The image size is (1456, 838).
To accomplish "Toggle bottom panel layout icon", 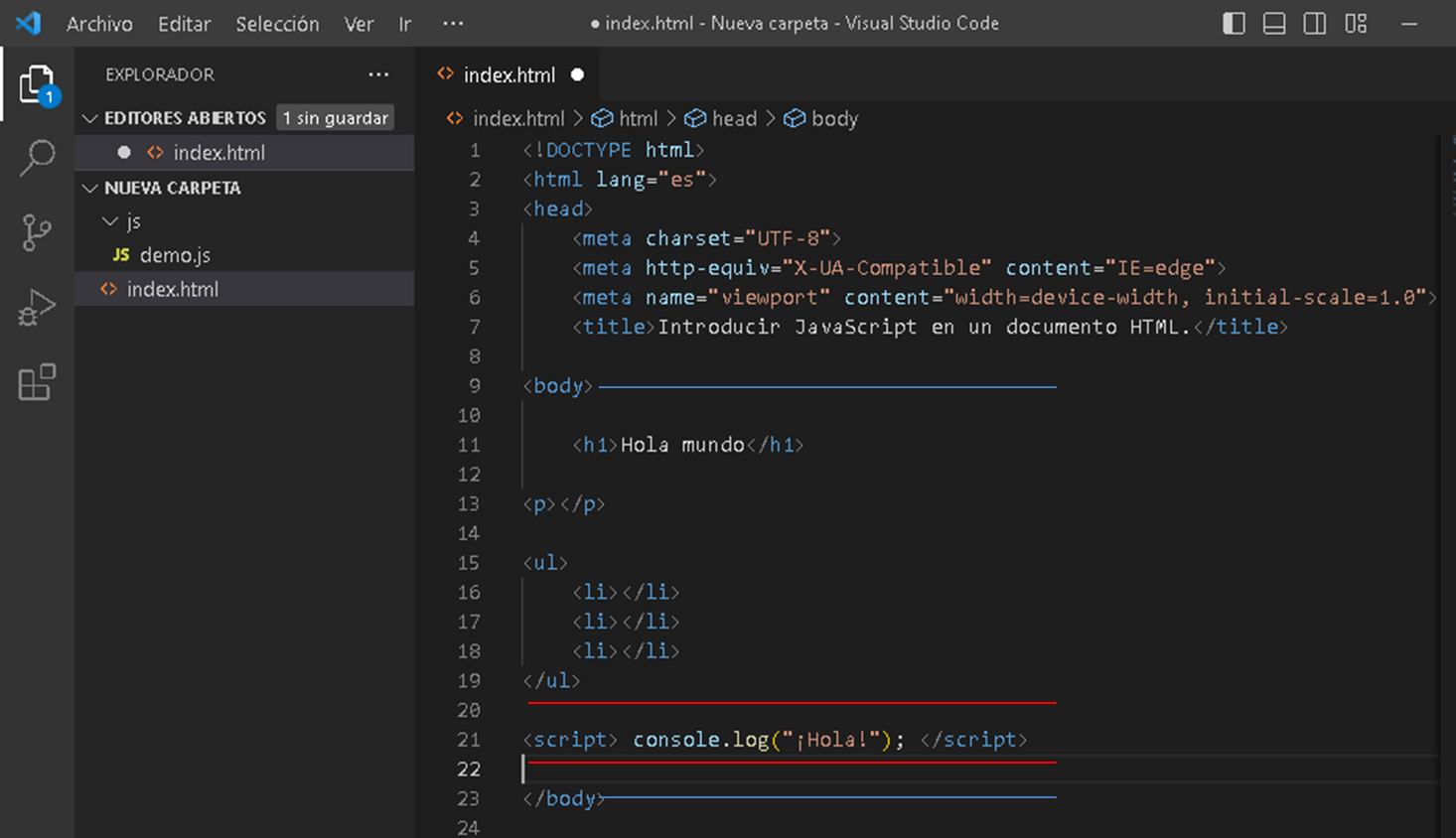I will (x=1274, y=23).
